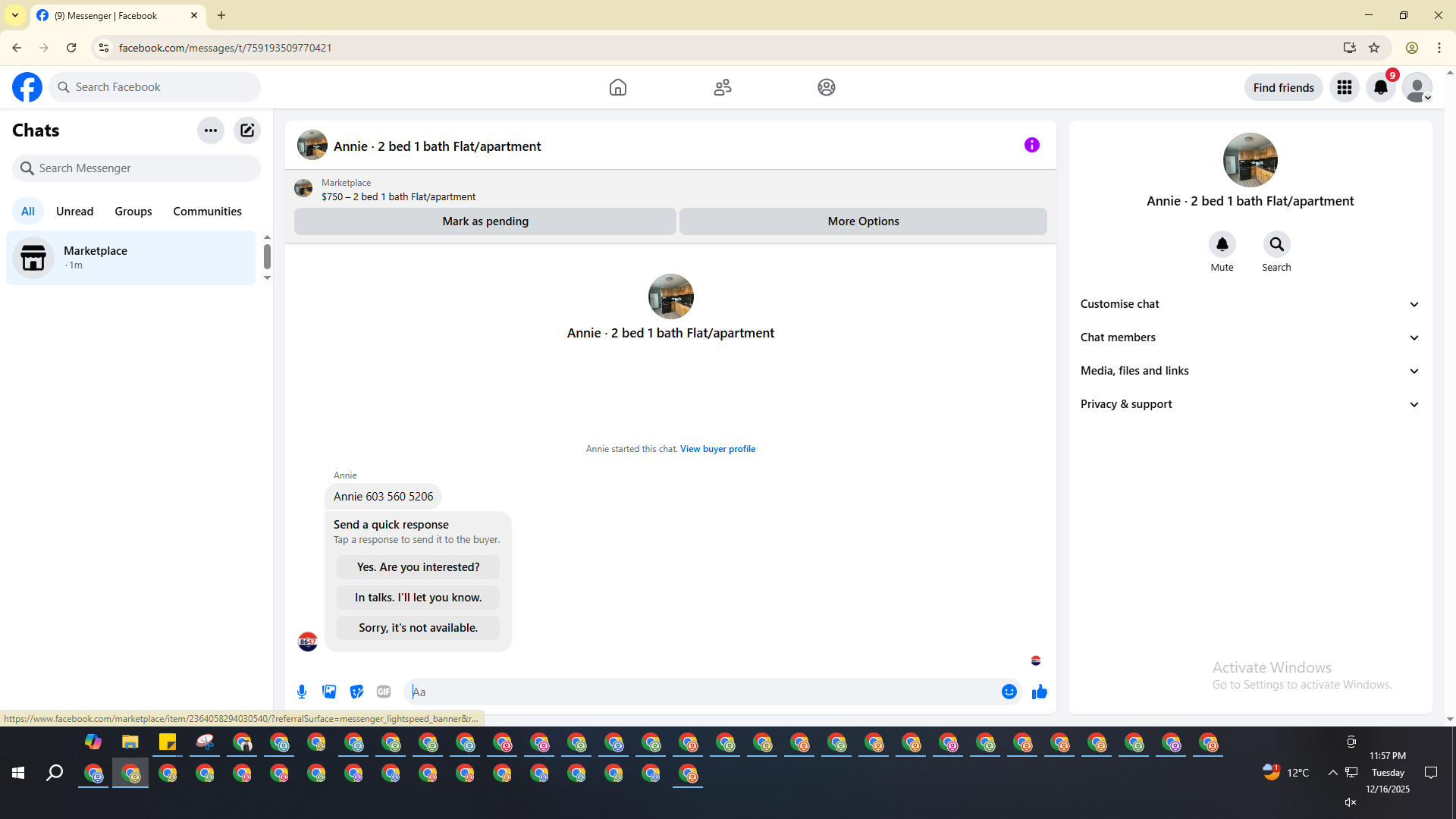This screenshot has width=1456, height=819.
Task: Open the taskbar weather widget showing 12°C
Action: (1286, 773)
